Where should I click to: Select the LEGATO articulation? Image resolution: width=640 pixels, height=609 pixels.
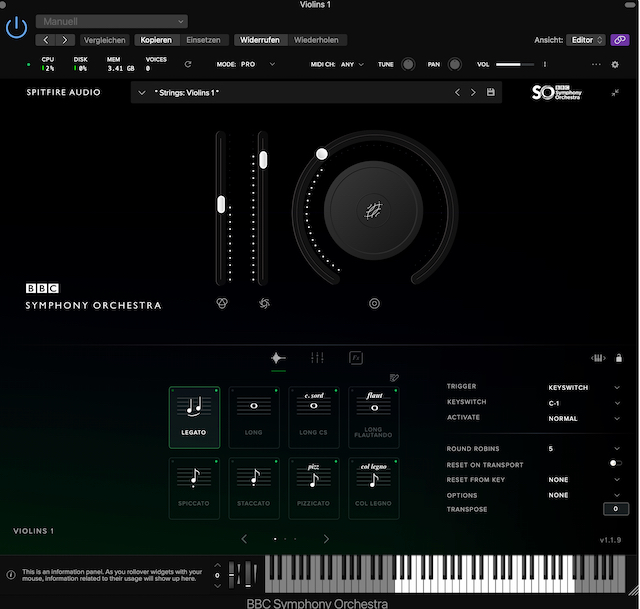[194, 418]
